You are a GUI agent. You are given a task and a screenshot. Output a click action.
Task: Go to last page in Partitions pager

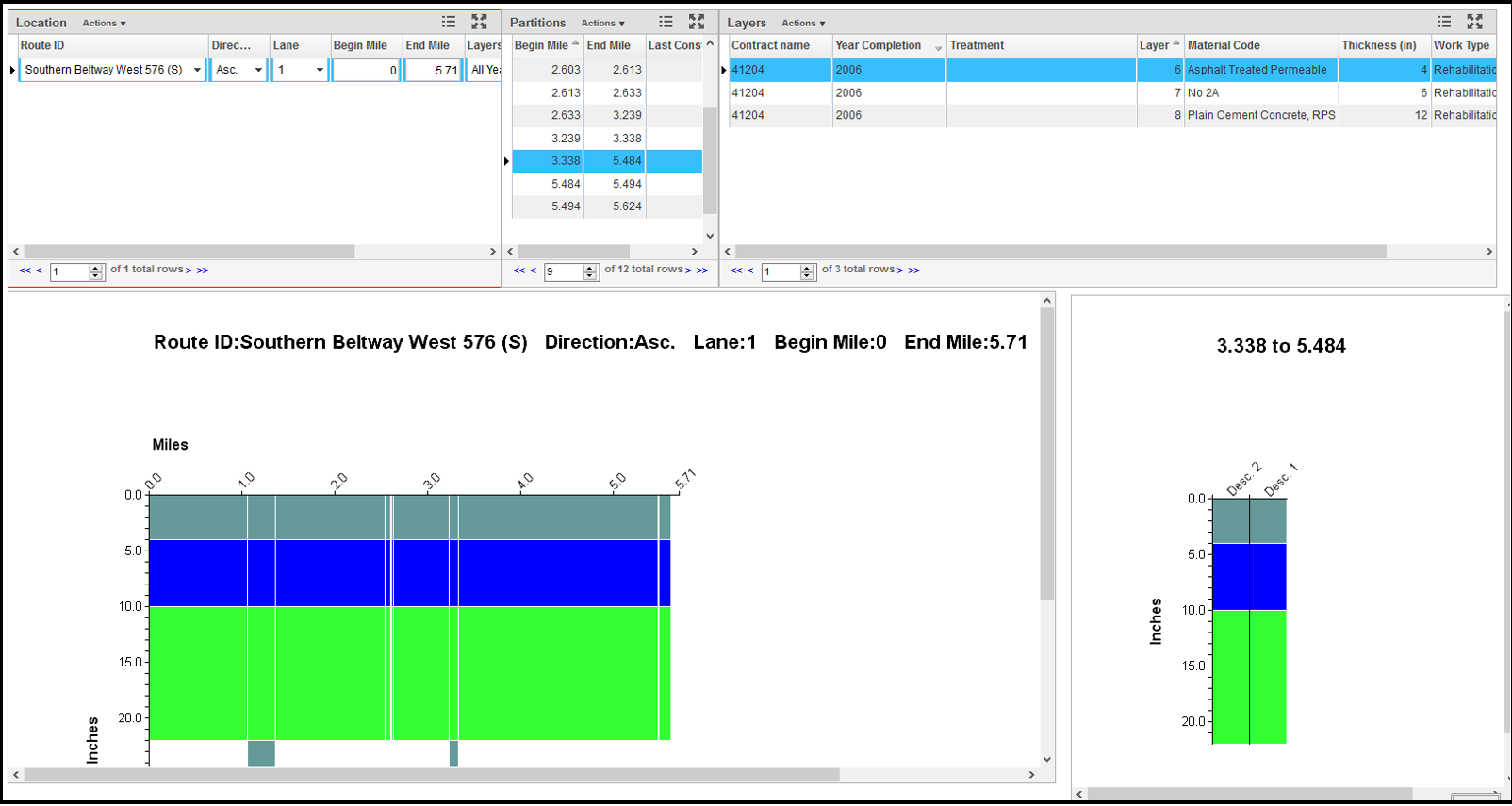(702, 271)
